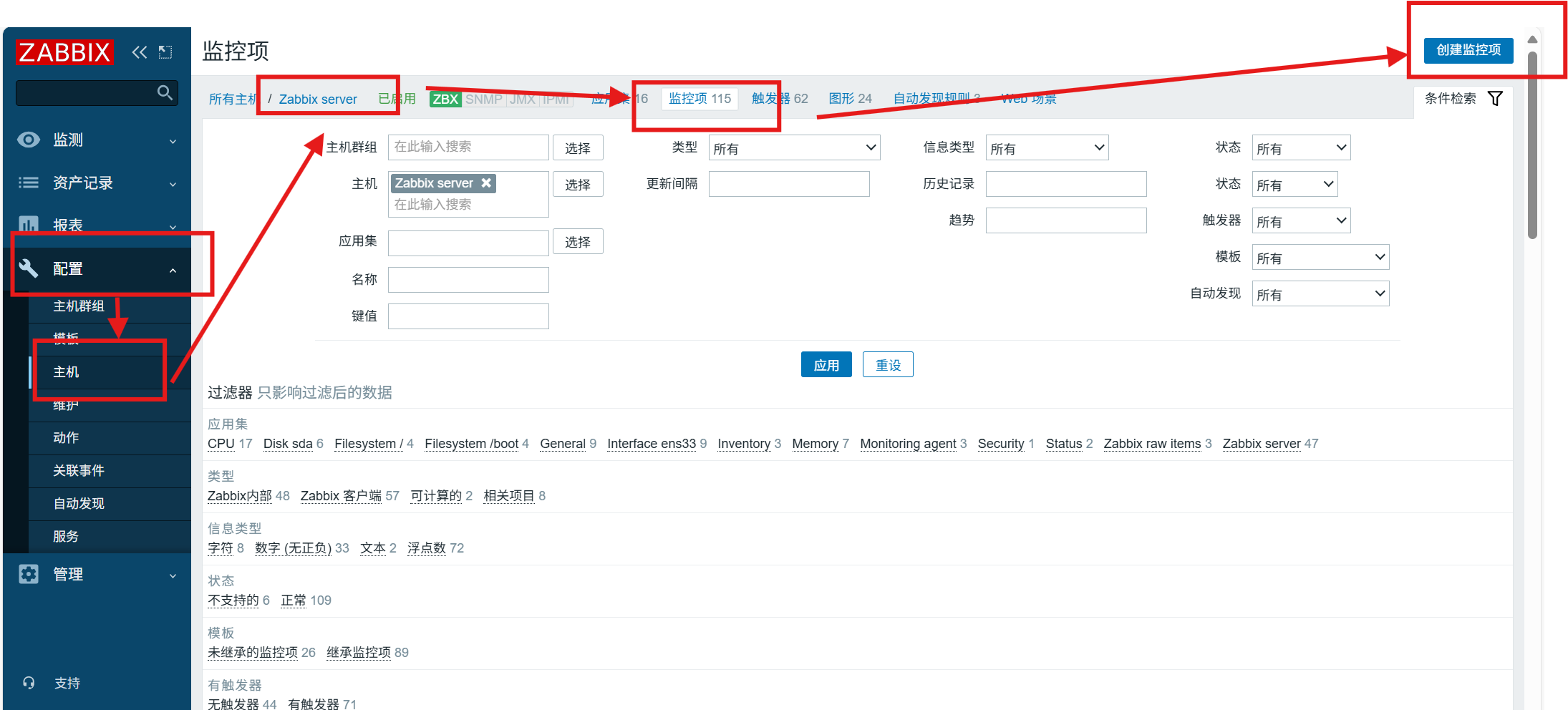Click the 历史记录 input field
The image size is (1568, 710).
point(1066,184)
